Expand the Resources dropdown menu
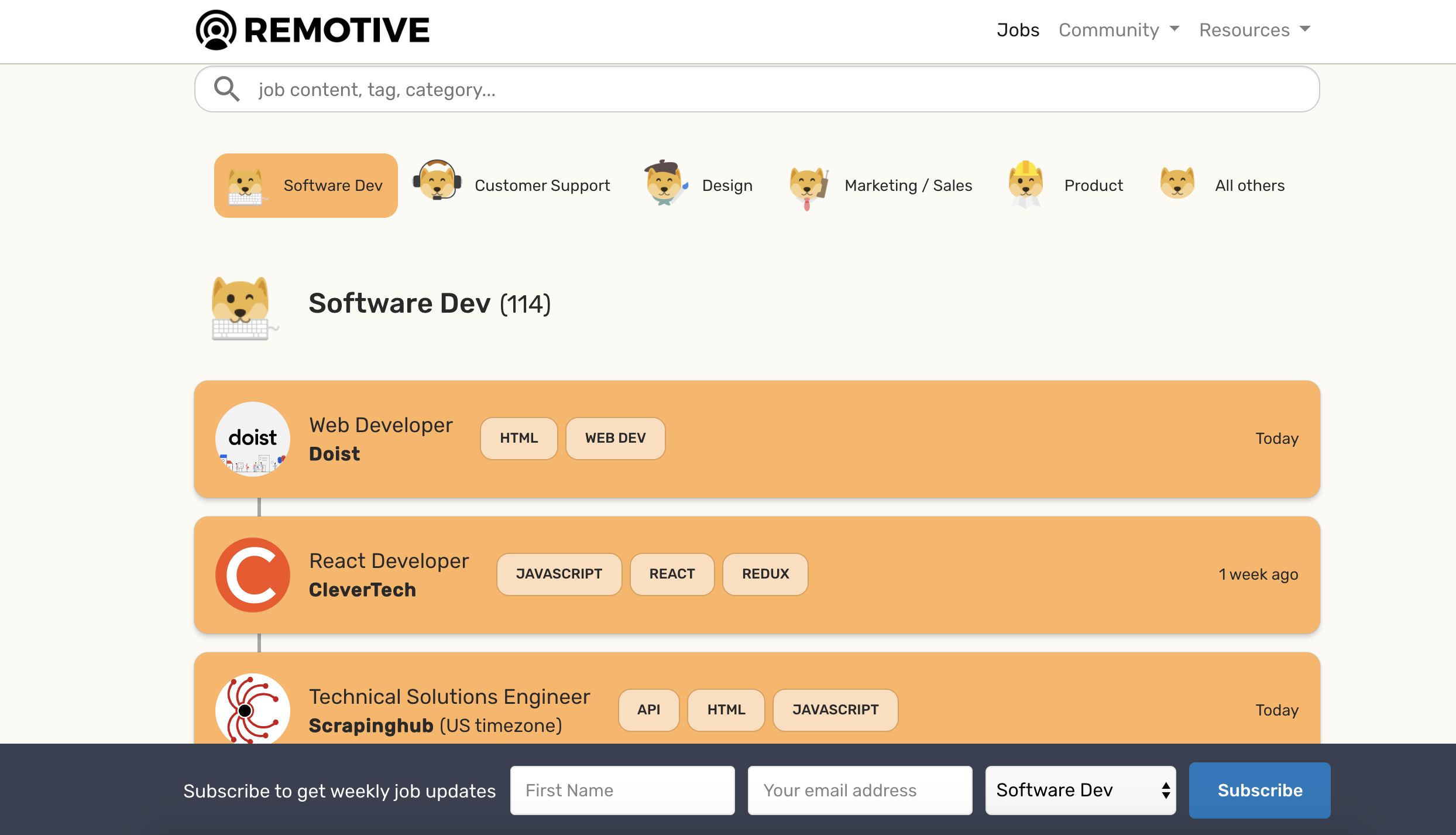The width and height of the screenshot is (1456, 835). [1254, 30]
